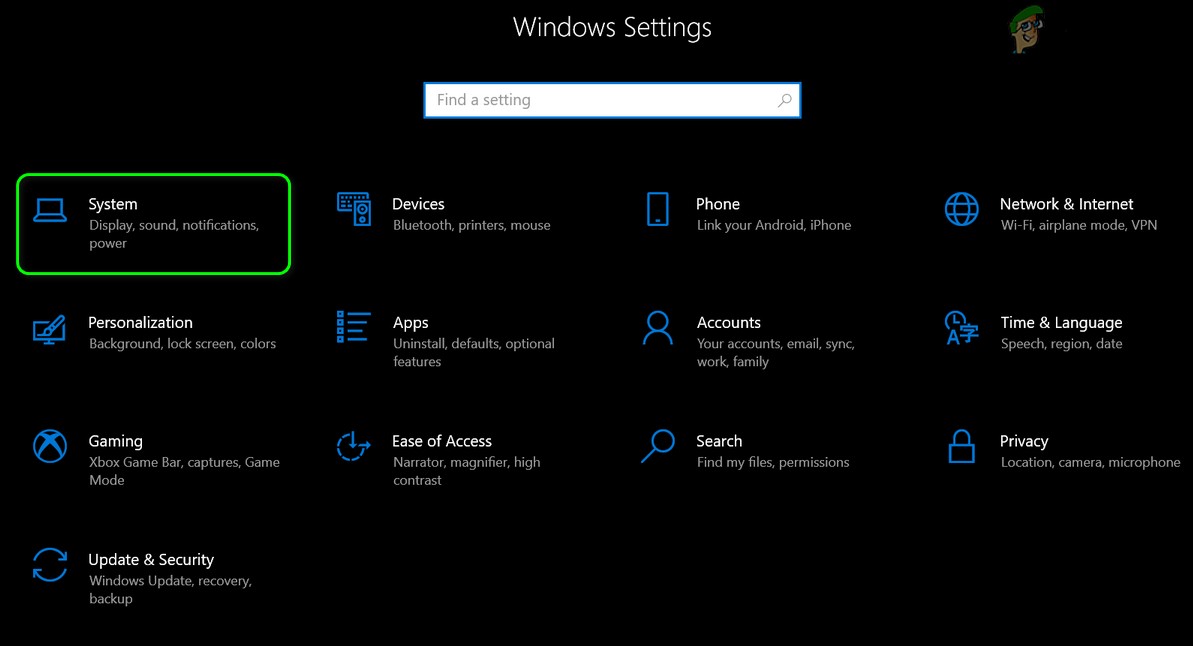
Task: Click the Gaming Xbox icon
Action: coord(50,446)
